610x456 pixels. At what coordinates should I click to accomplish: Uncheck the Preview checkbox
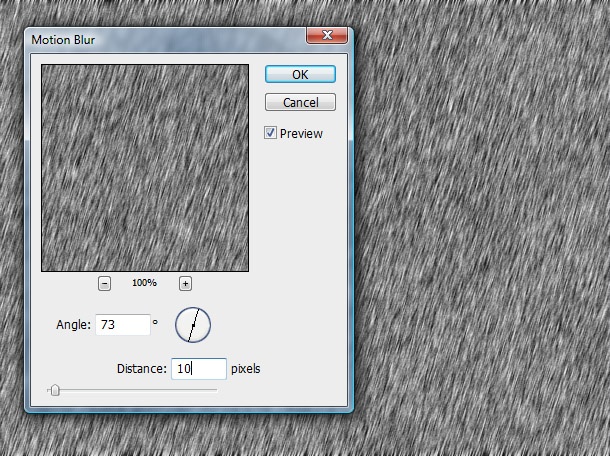[270, 133]
